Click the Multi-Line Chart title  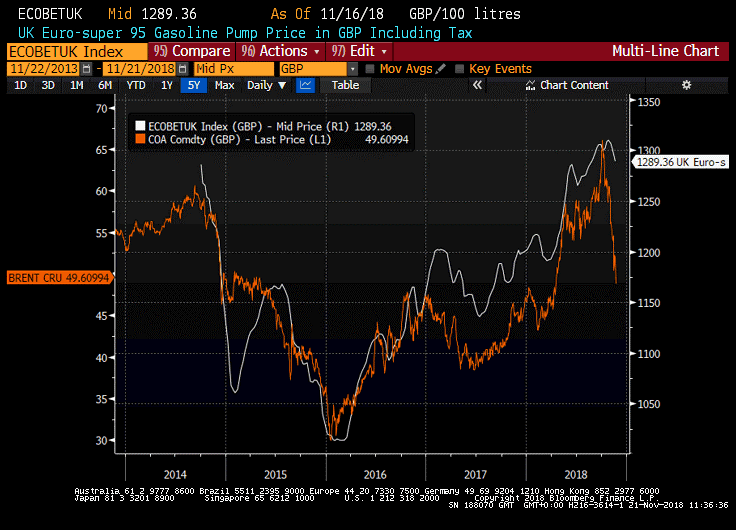point(666,51)
